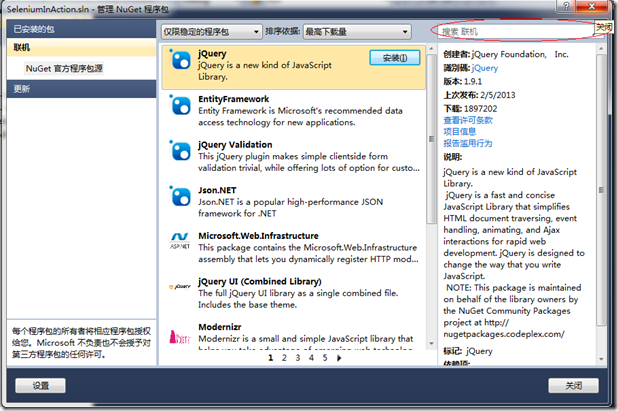This screenshot has height=411, width=618.
Task: Click the next page arrow
Action: click(339, 358)
